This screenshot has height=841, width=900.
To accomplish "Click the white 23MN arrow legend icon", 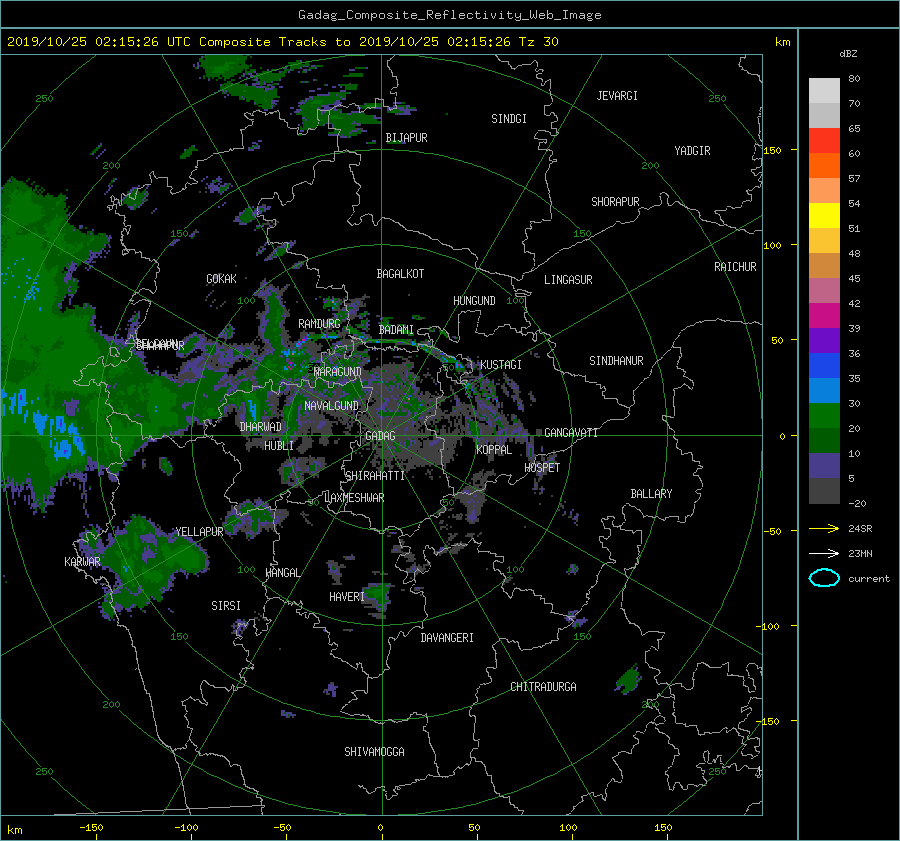I will 824,553.
